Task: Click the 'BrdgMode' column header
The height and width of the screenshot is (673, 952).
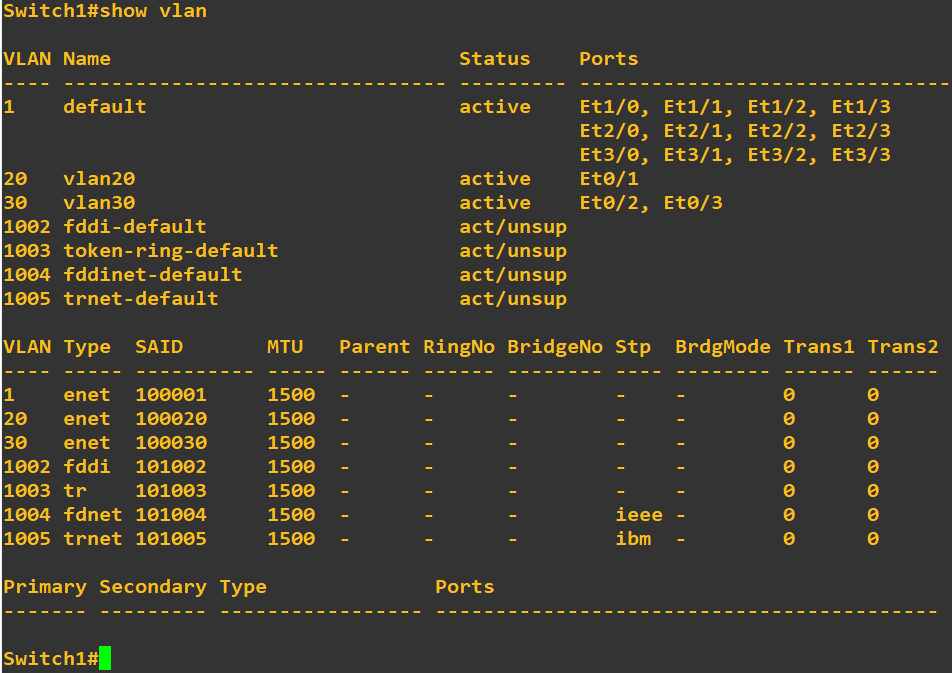Action: [722, 347]
